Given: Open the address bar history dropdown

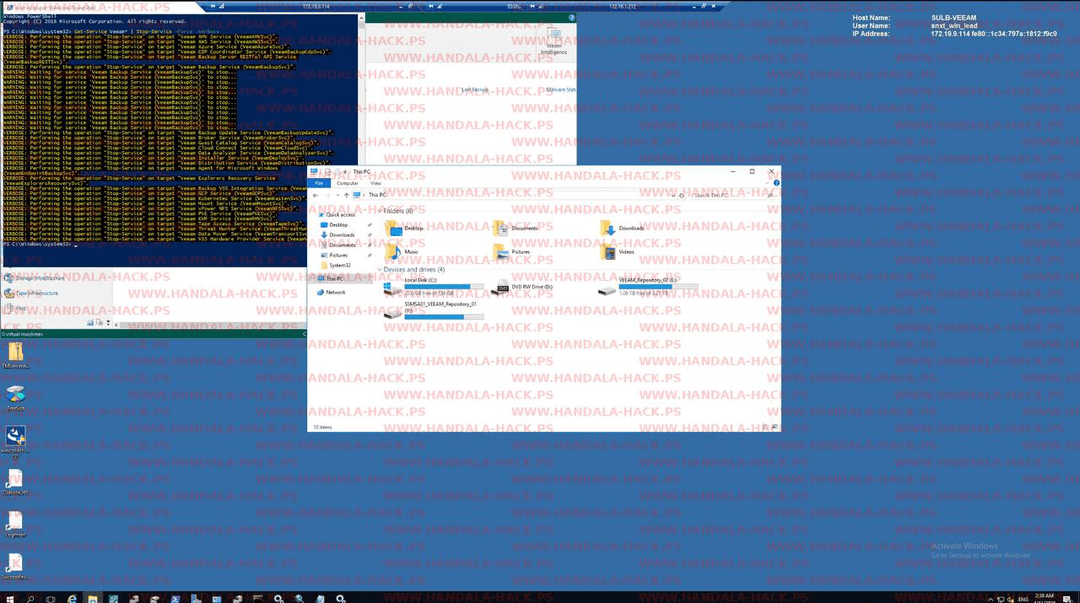Looking at the screenshot, I should click(673, 195).
